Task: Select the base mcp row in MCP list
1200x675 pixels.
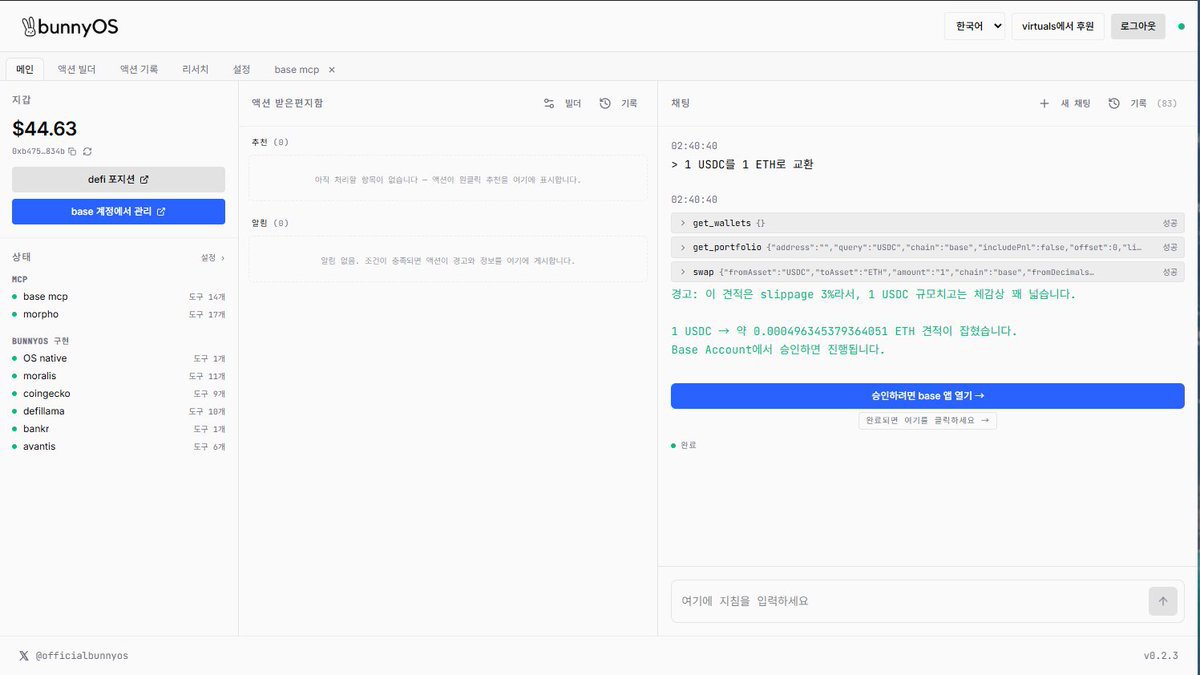Action: coord(118,297)
